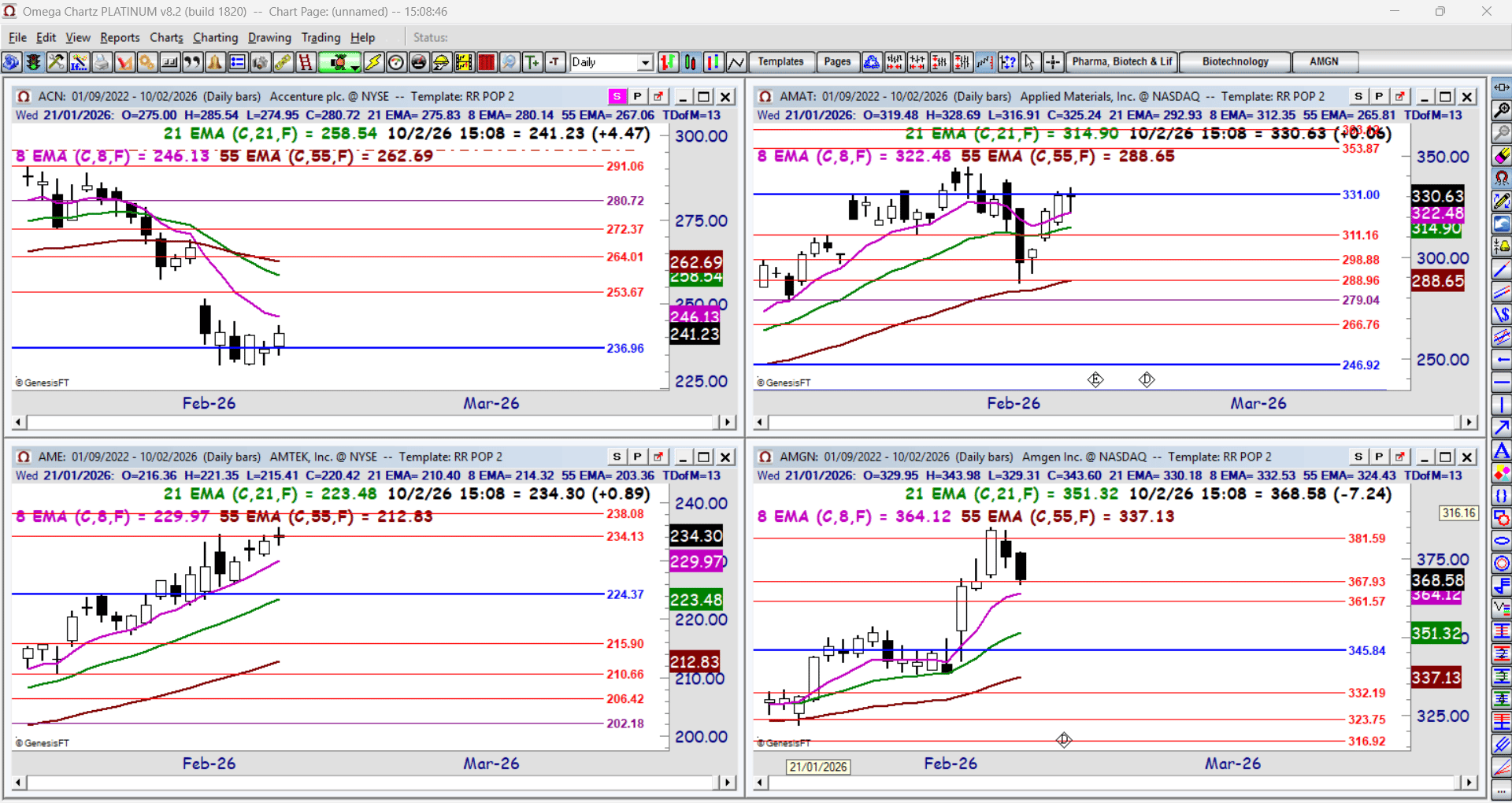Select the dollar sign price tool
The height and width of the screenshot is (803, 1512).
click(x=1502, y=315)
